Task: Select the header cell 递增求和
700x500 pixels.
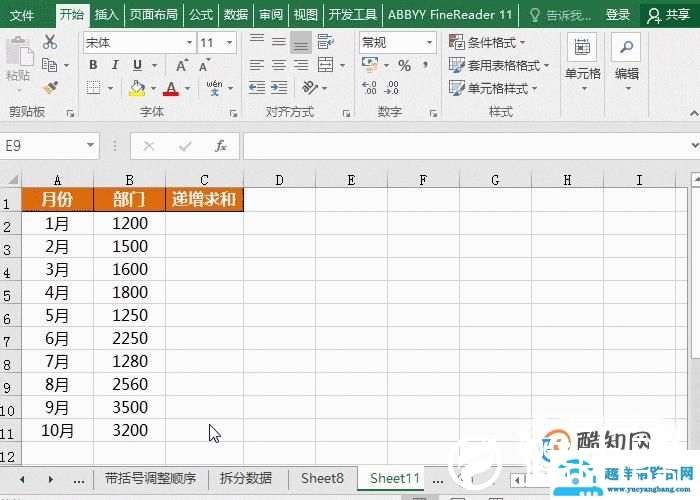Action: 204,199
